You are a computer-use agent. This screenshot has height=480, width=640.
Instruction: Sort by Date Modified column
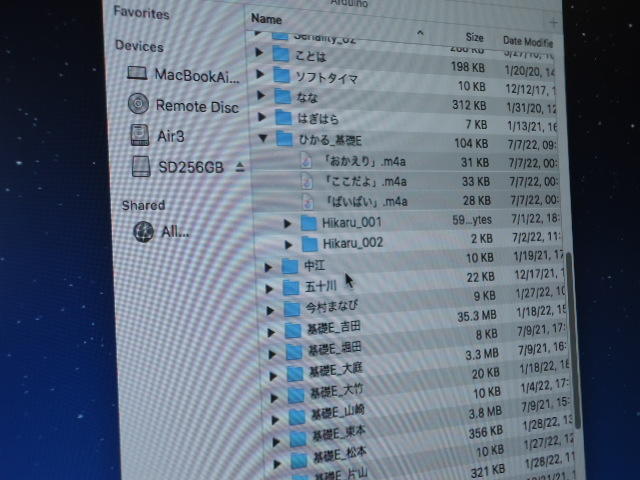528,41
